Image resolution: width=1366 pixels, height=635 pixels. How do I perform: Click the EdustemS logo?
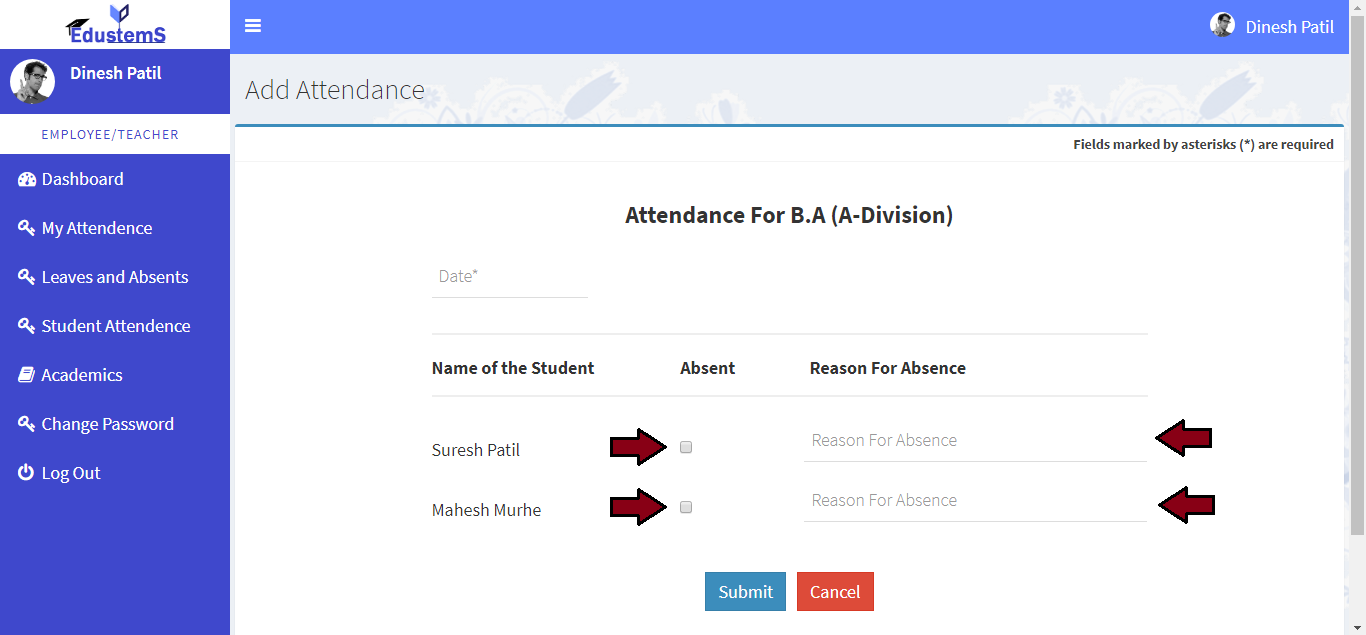click(x=116, y=25)
